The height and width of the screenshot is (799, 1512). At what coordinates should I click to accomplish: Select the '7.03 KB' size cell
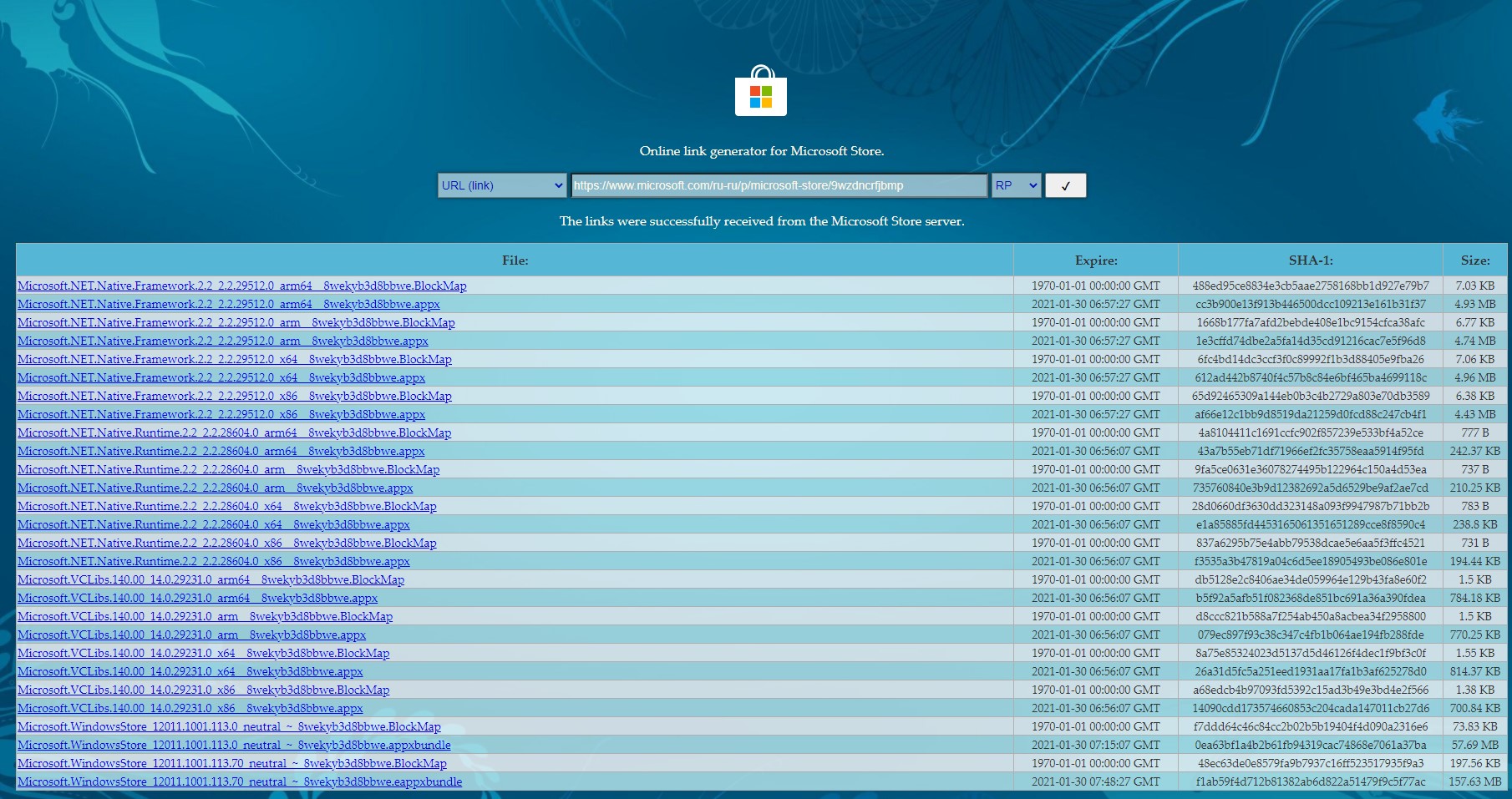[1475, 286]
